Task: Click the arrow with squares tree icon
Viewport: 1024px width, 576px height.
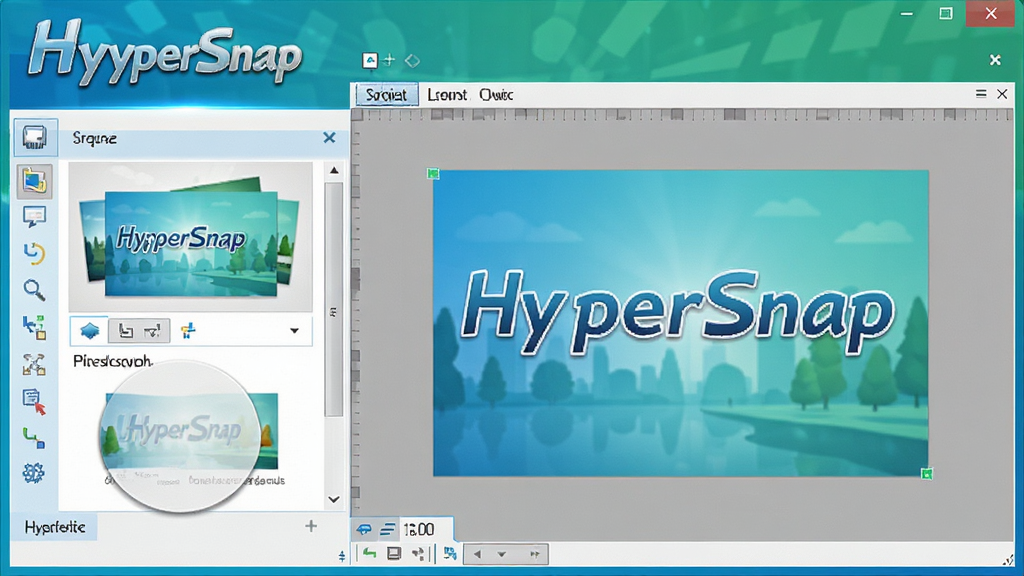Action: (34, 327)
